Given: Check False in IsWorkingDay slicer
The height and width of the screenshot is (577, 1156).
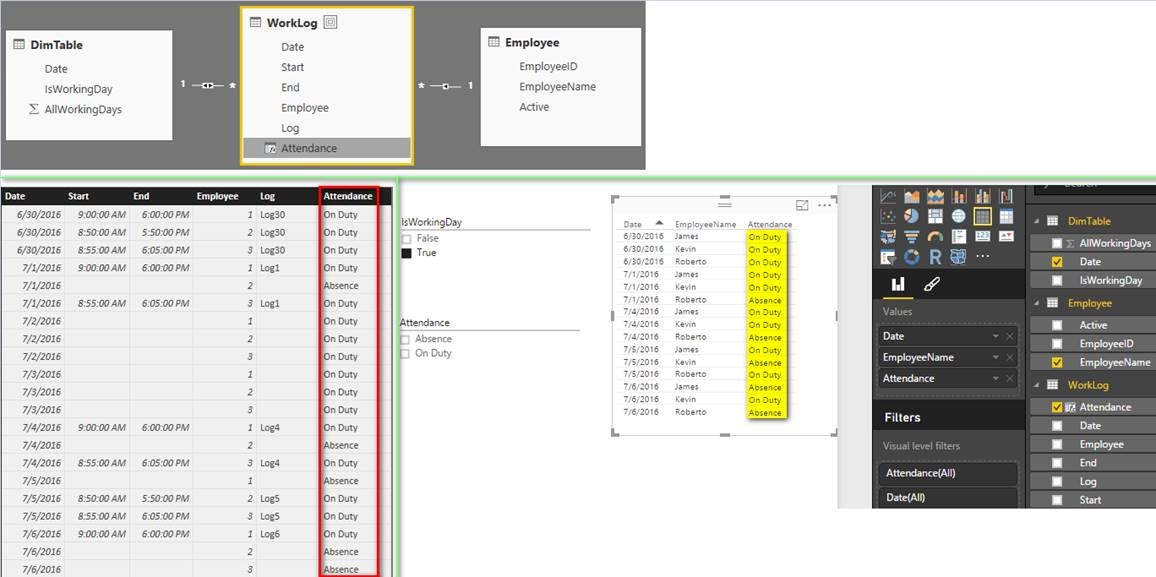Looking at the screenshot, I should (x=406, y=239).
